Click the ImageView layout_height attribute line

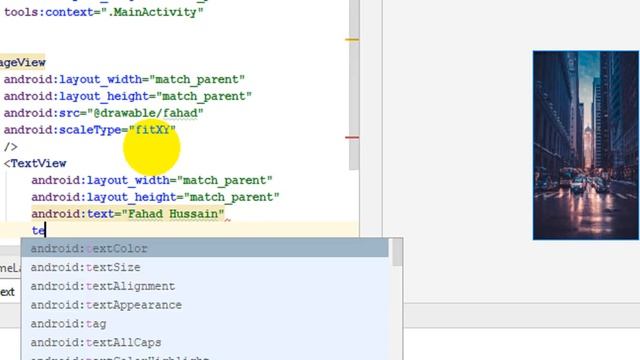128,96
